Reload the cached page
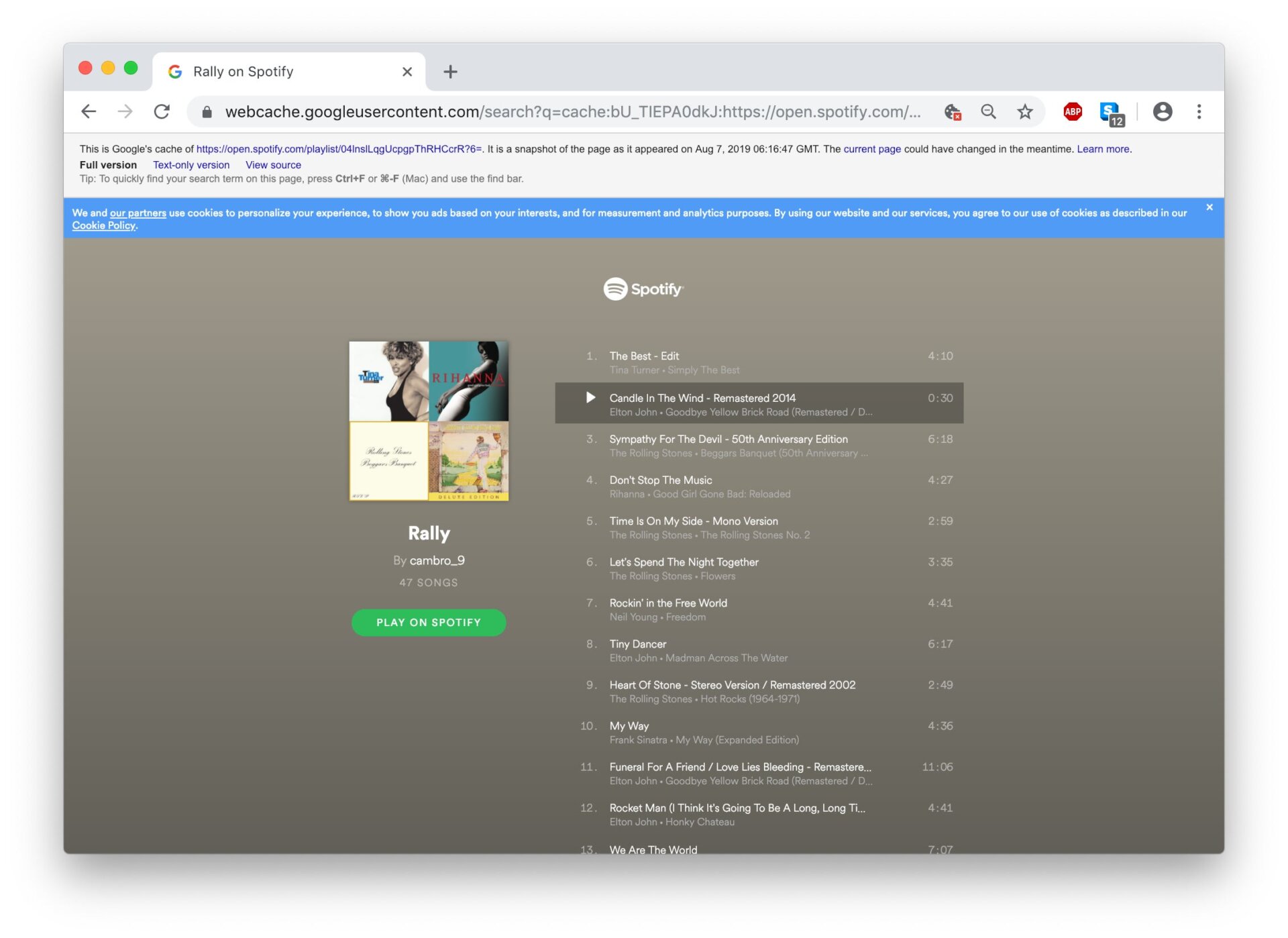 pyautogui.click(x=162, y=111)
